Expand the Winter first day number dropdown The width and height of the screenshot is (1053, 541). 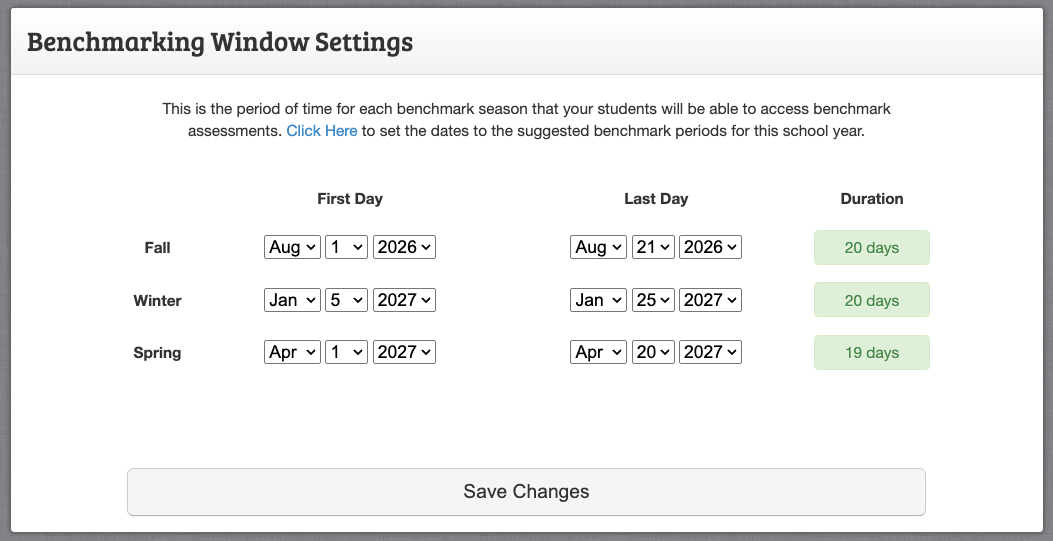[347, 300]
